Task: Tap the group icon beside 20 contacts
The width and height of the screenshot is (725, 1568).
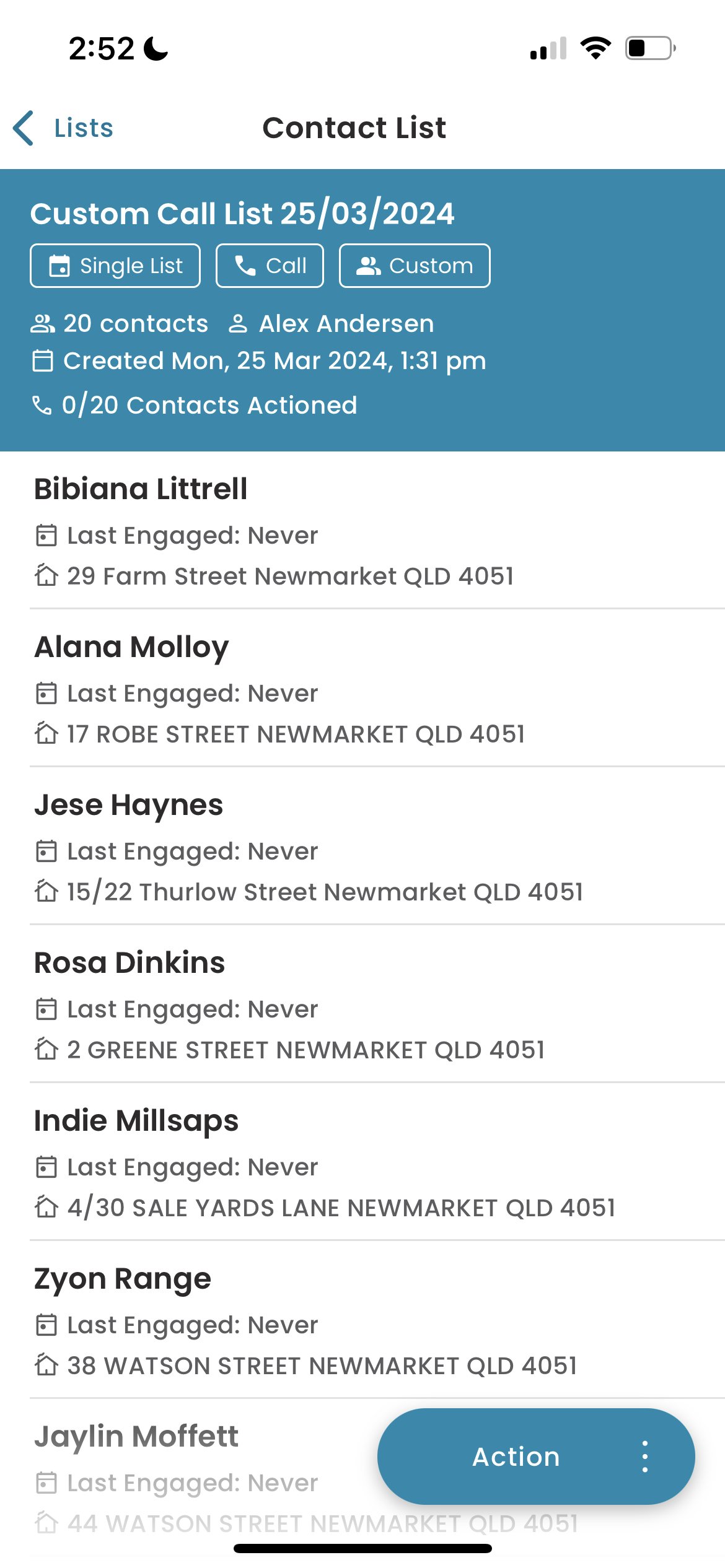Action: (x=43, y=323)
